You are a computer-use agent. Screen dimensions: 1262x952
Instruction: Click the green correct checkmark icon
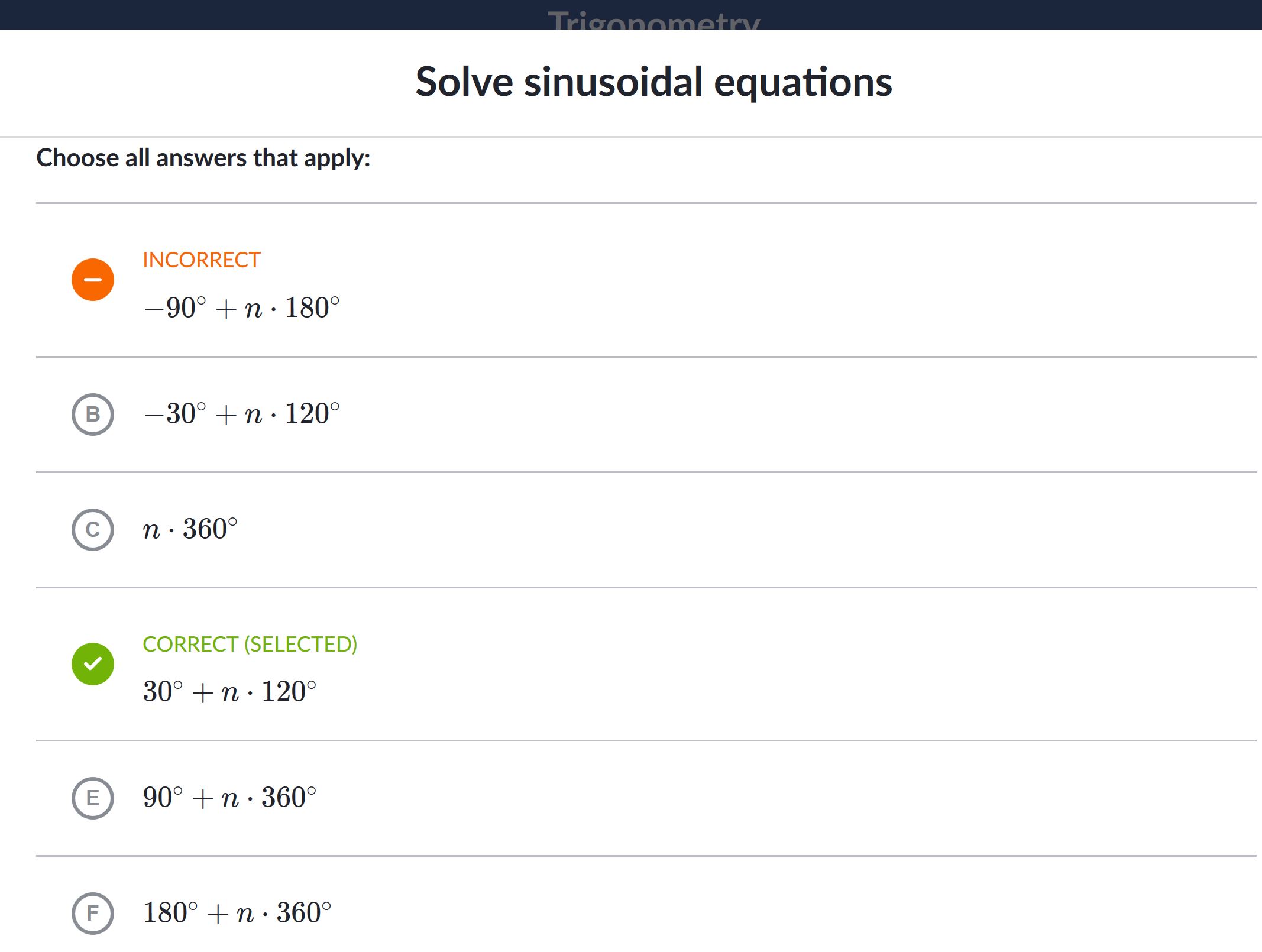point(93,664)
